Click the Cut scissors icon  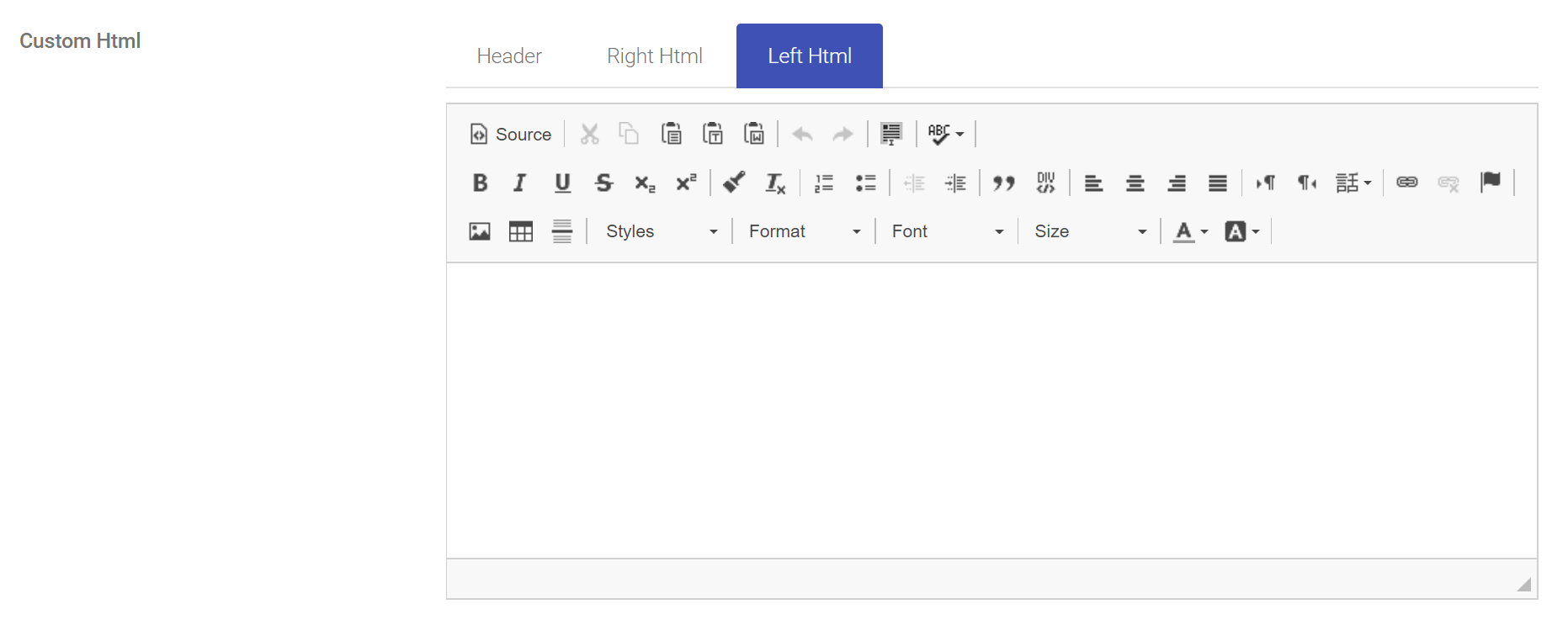point(589,134)
